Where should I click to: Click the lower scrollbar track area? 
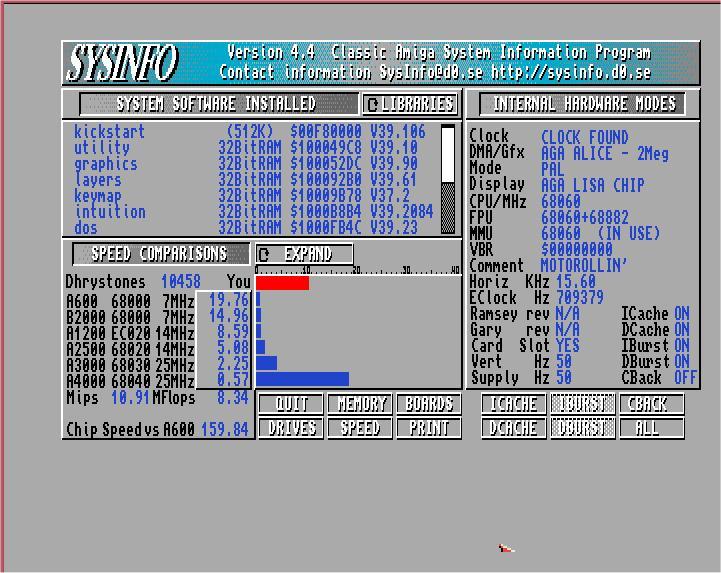(x=448, y=208)
